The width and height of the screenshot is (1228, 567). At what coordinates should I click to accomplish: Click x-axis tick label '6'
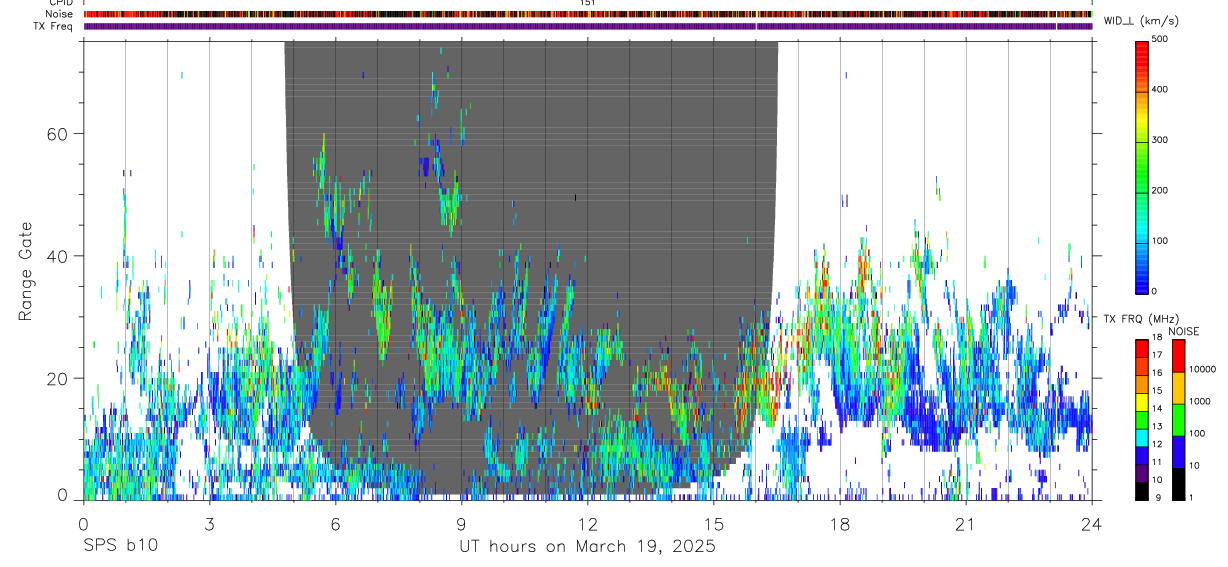[335, 524]
